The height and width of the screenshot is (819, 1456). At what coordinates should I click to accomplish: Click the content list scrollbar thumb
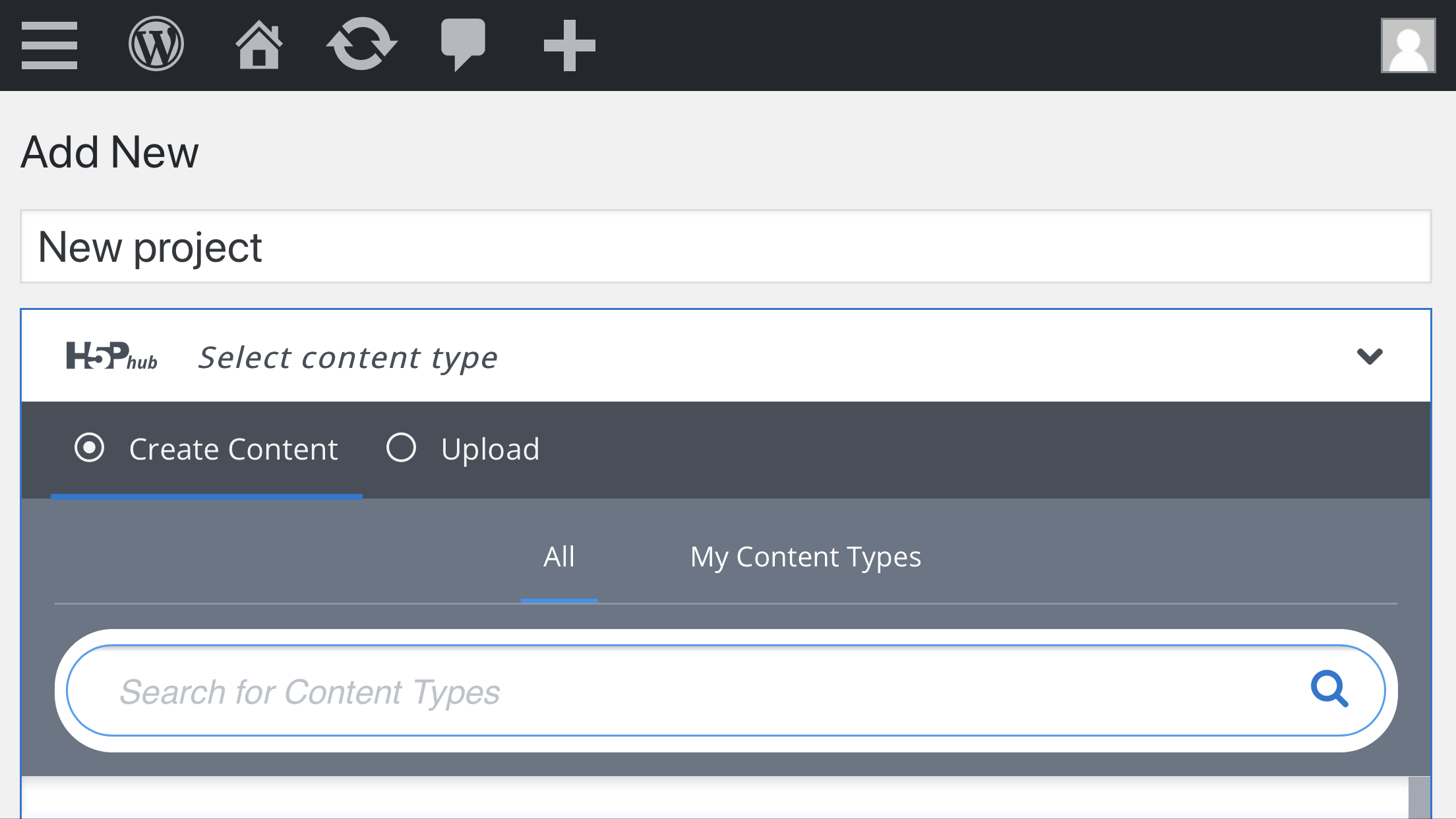1419,798
